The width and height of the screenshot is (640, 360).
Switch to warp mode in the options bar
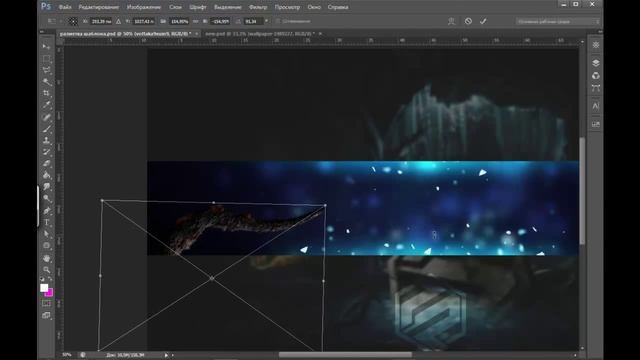pyautogui.click(x=451, y=21)
